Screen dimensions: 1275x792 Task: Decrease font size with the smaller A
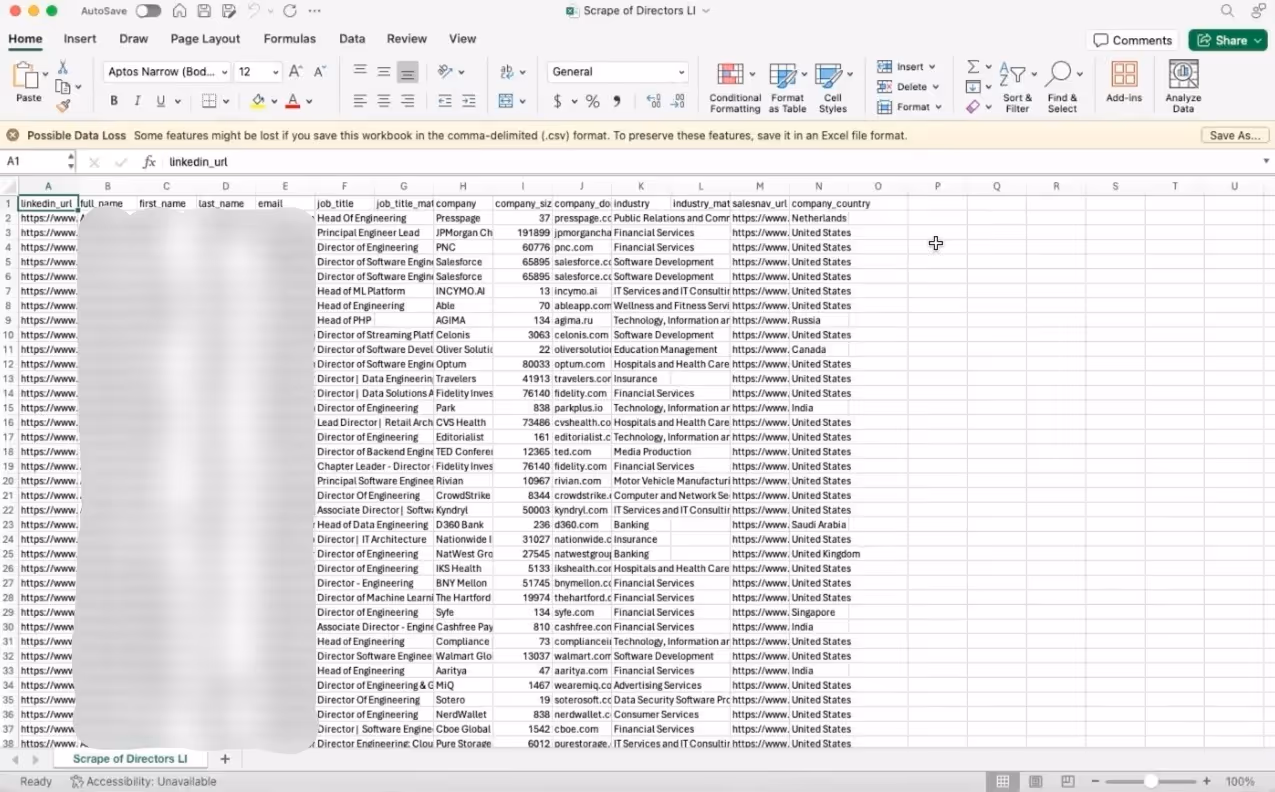tap(320, 72)
